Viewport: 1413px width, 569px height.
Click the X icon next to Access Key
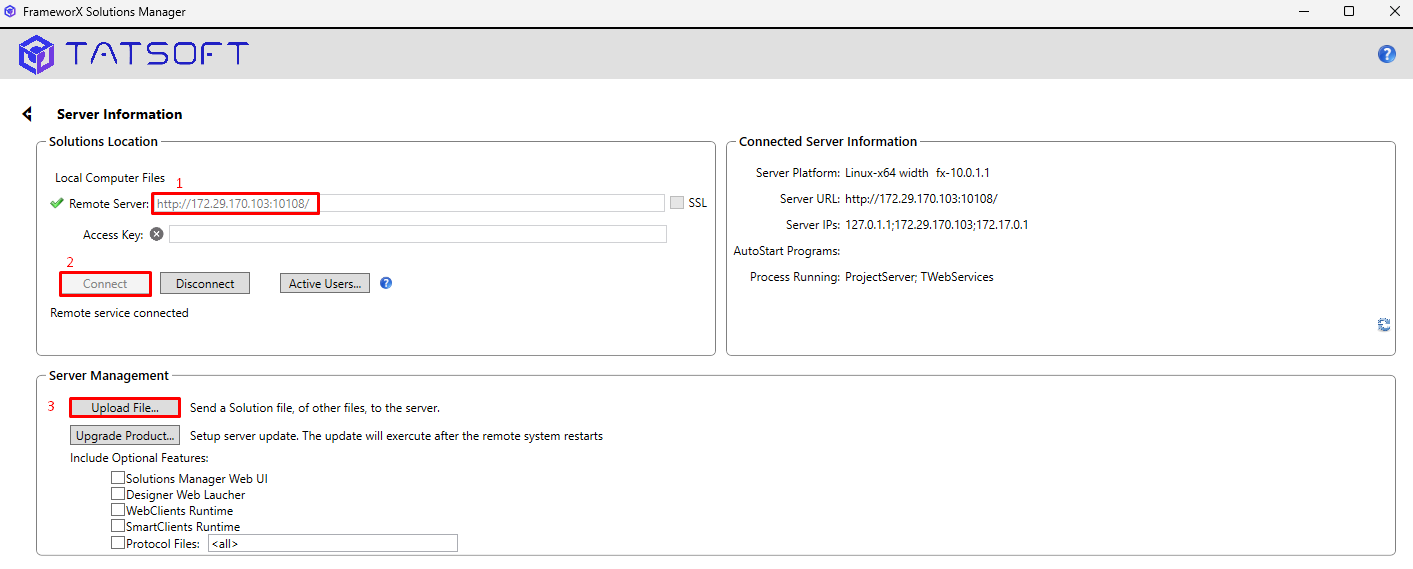[156, 234]
